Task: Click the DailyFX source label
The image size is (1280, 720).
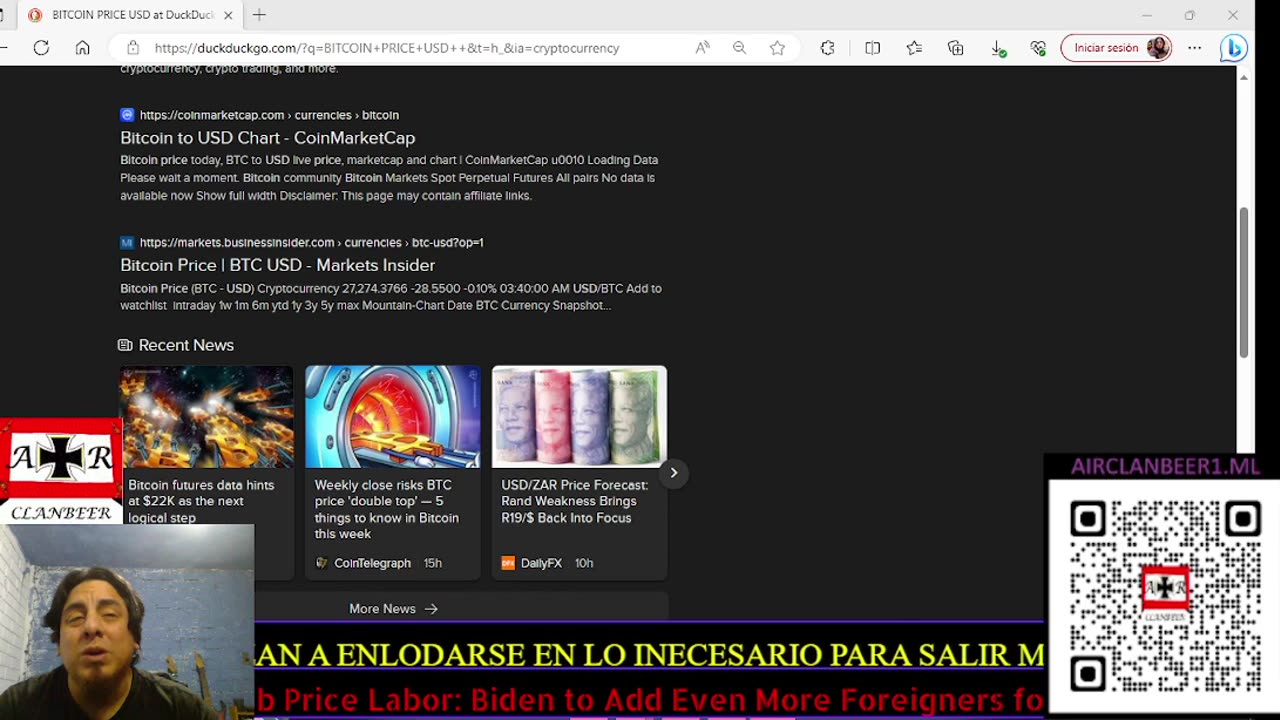Action: (x=541, y=563)
